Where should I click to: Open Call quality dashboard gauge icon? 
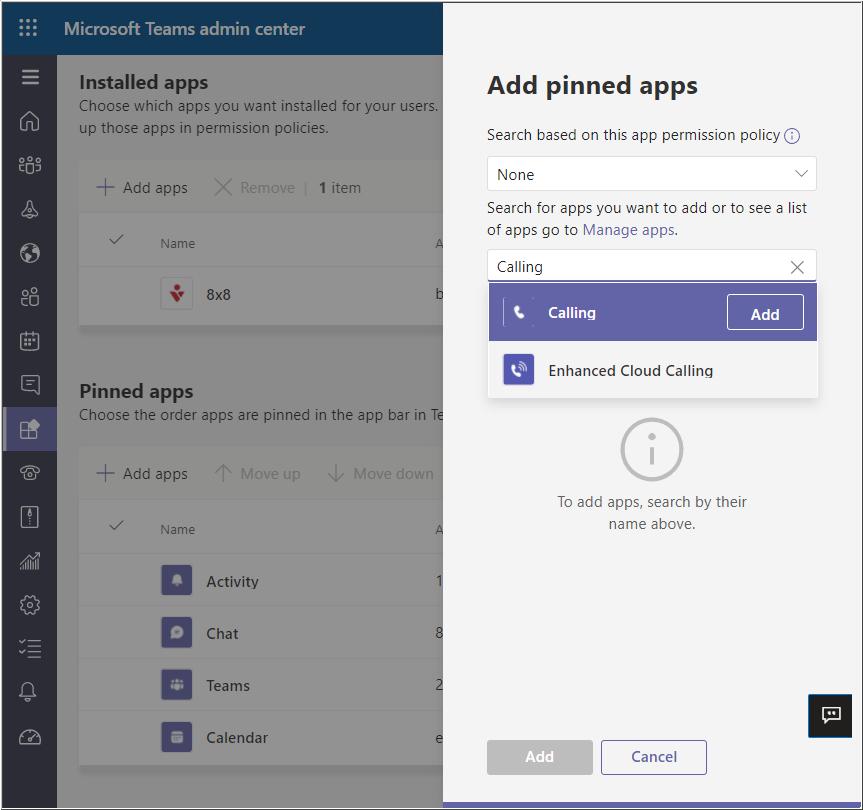pyautogui.click(x=30, y=737)
